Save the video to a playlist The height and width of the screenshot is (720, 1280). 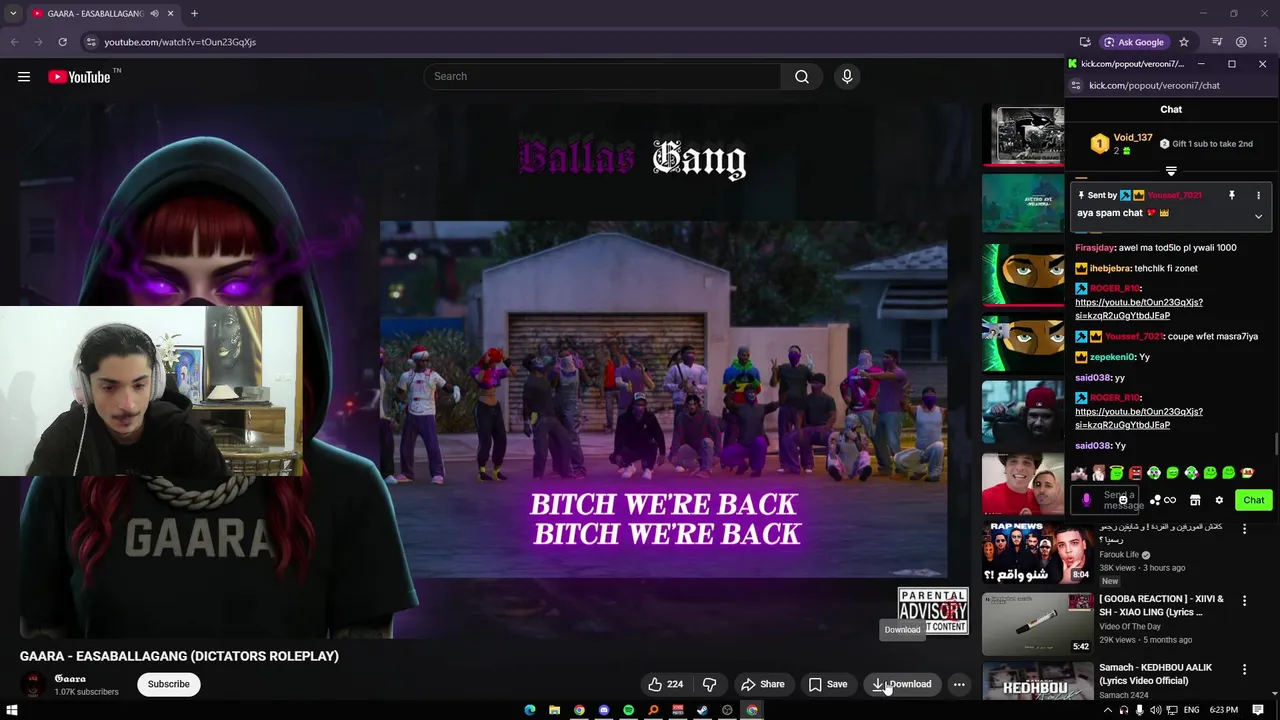point(828,684)
